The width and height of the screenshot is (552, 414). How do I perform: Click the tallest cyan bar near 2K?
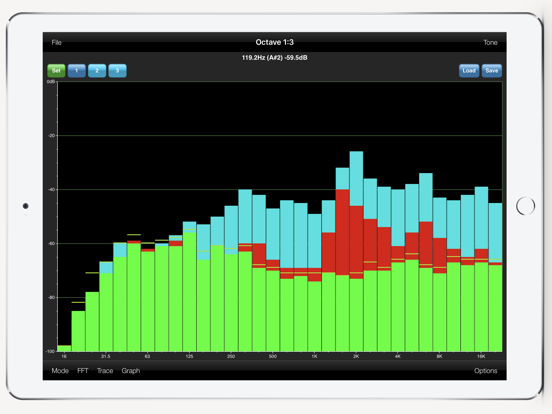tap(356, 178)
